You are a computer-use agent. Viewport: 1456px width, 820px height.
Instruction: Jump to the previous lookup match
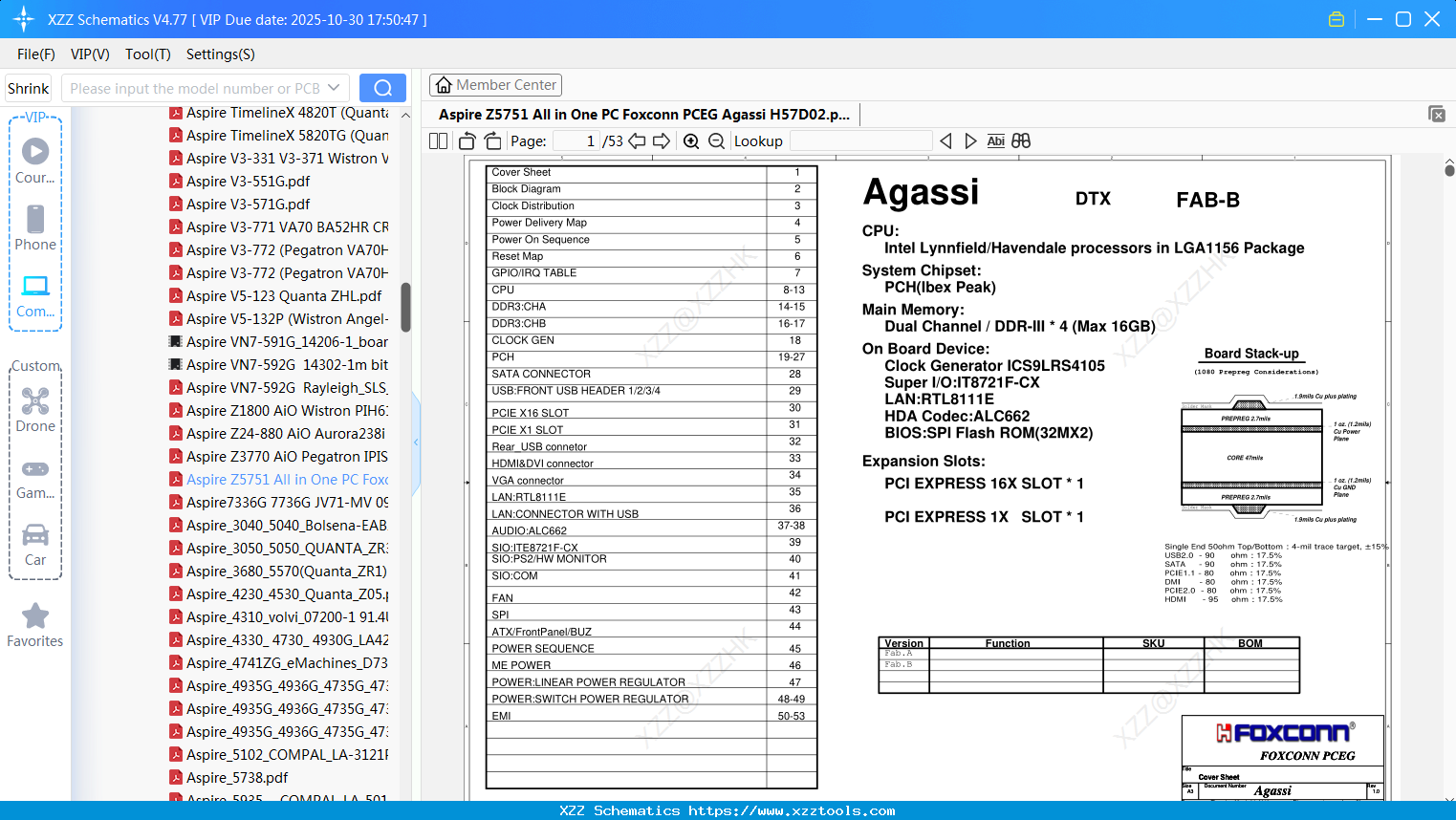click(945, 141)
